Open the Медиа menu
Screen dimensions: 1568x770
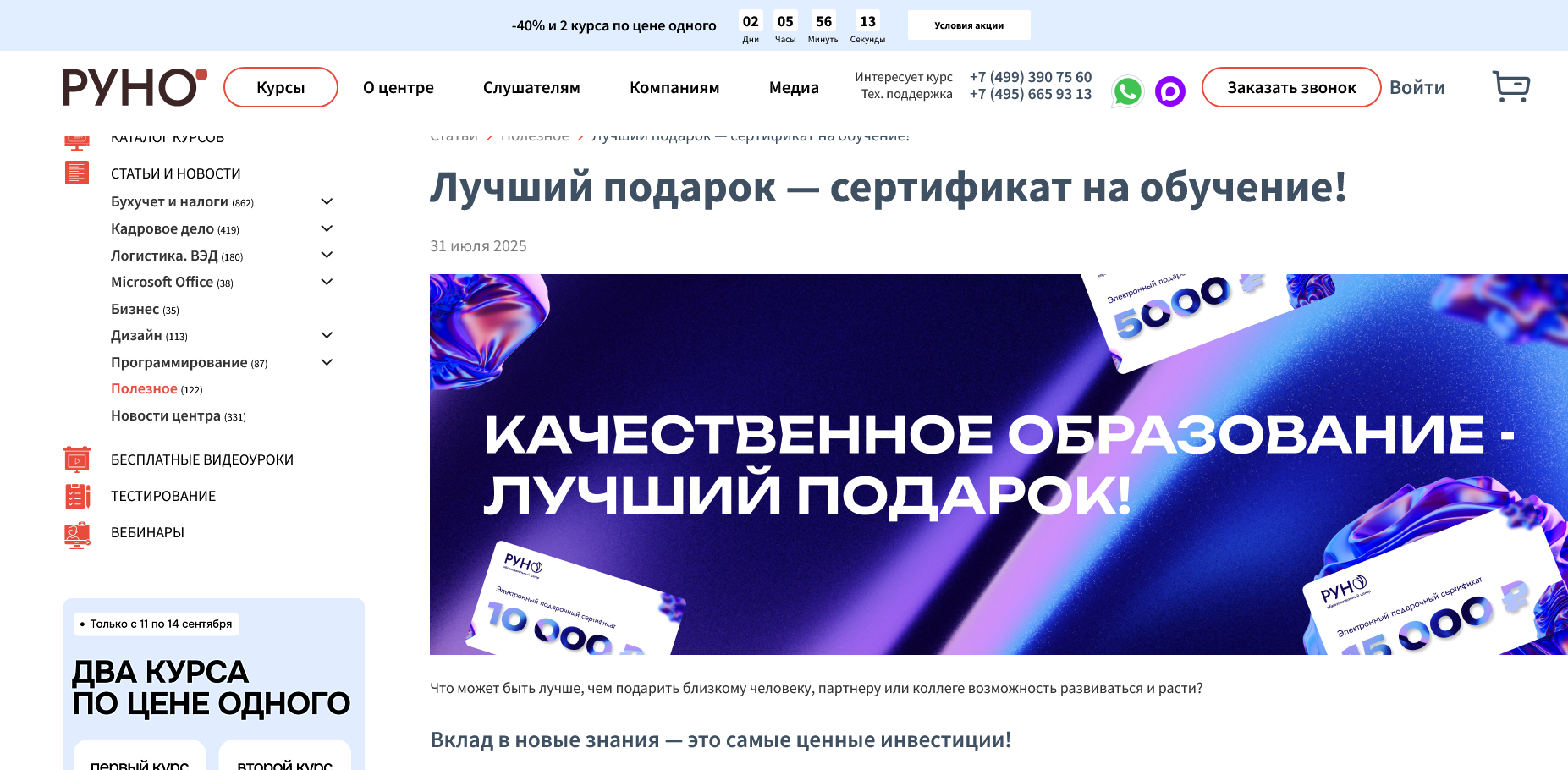point(794,87)
